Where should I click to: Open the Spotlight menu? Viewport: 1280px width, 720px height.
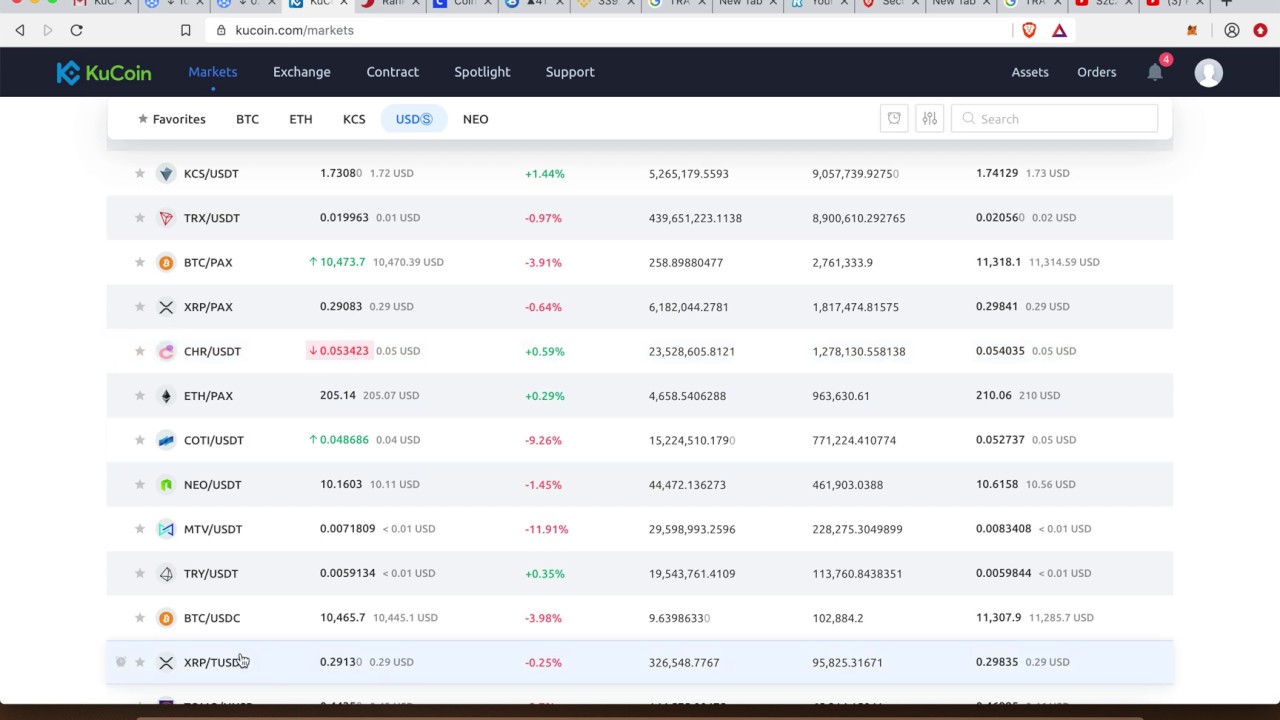point(482,72)
